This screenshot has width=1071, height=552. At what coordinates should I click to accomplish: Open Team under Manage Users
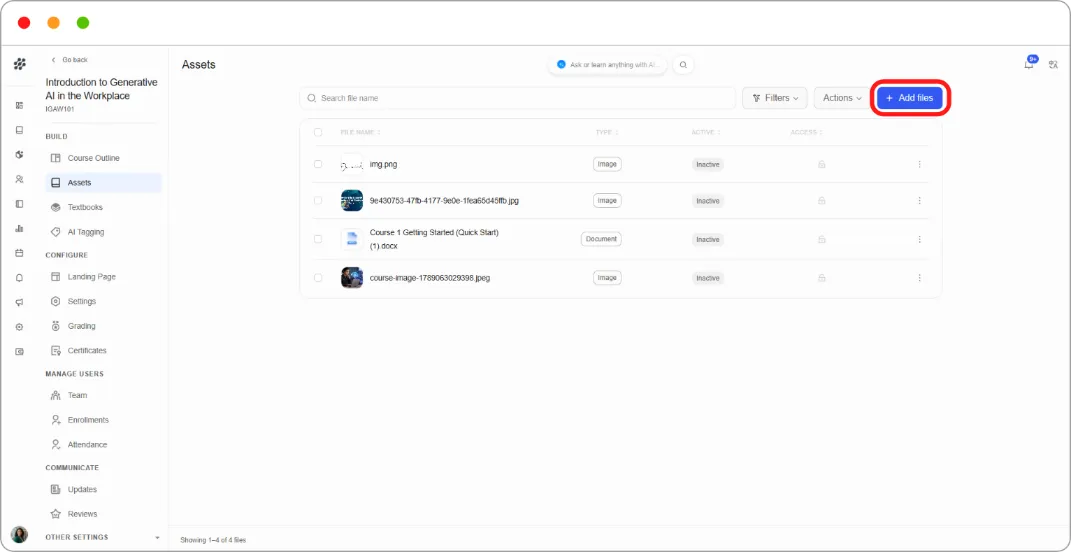tap(103, 396)
